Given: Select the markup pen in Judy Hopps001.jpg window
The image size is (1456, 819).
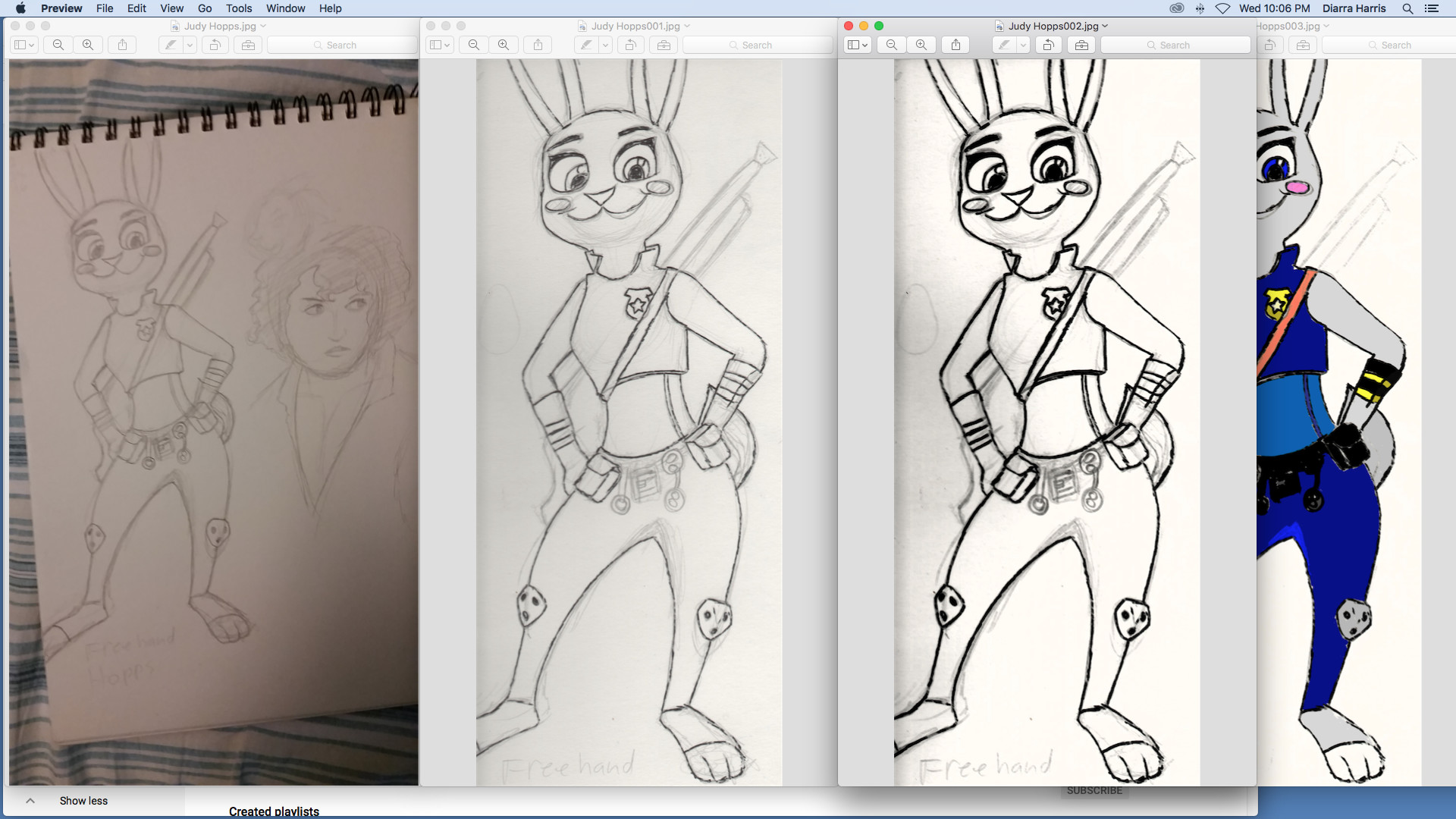Looking at the screenshot, I should (588, 45).
